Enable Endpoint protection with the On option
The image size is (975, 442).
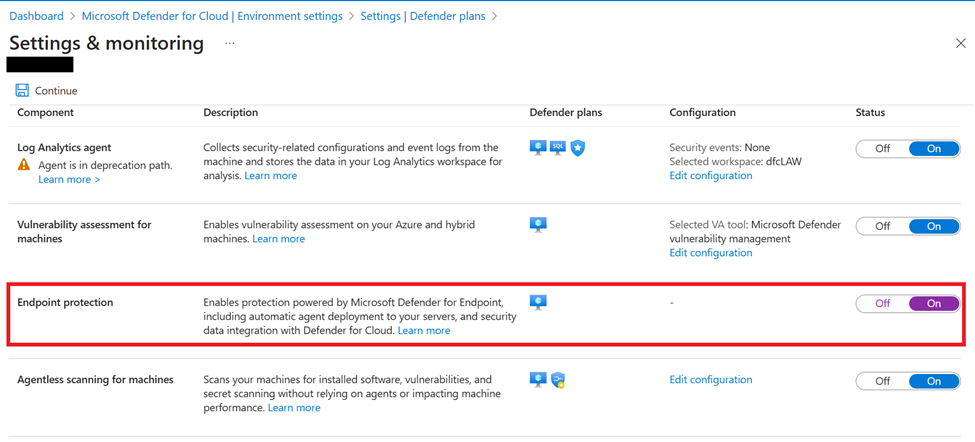(x=934, y=303)
